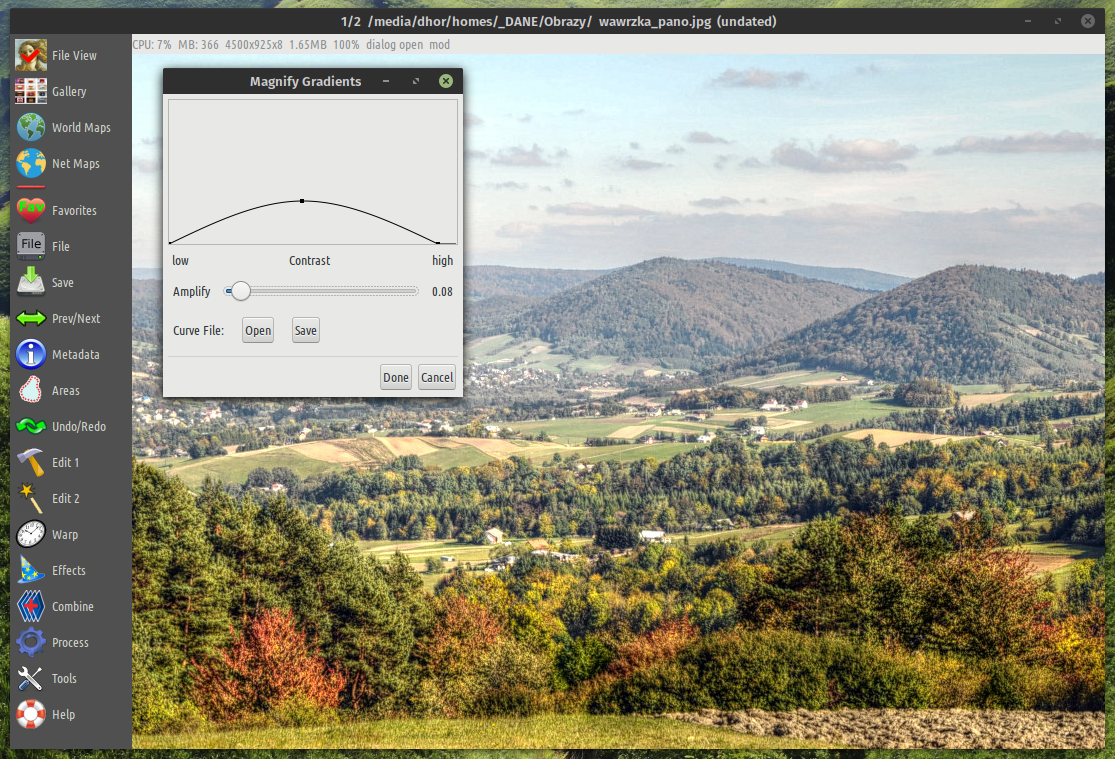Click the Favorites heart icon
Screen dimensions: 1115x759
click(x=31, y=211)
